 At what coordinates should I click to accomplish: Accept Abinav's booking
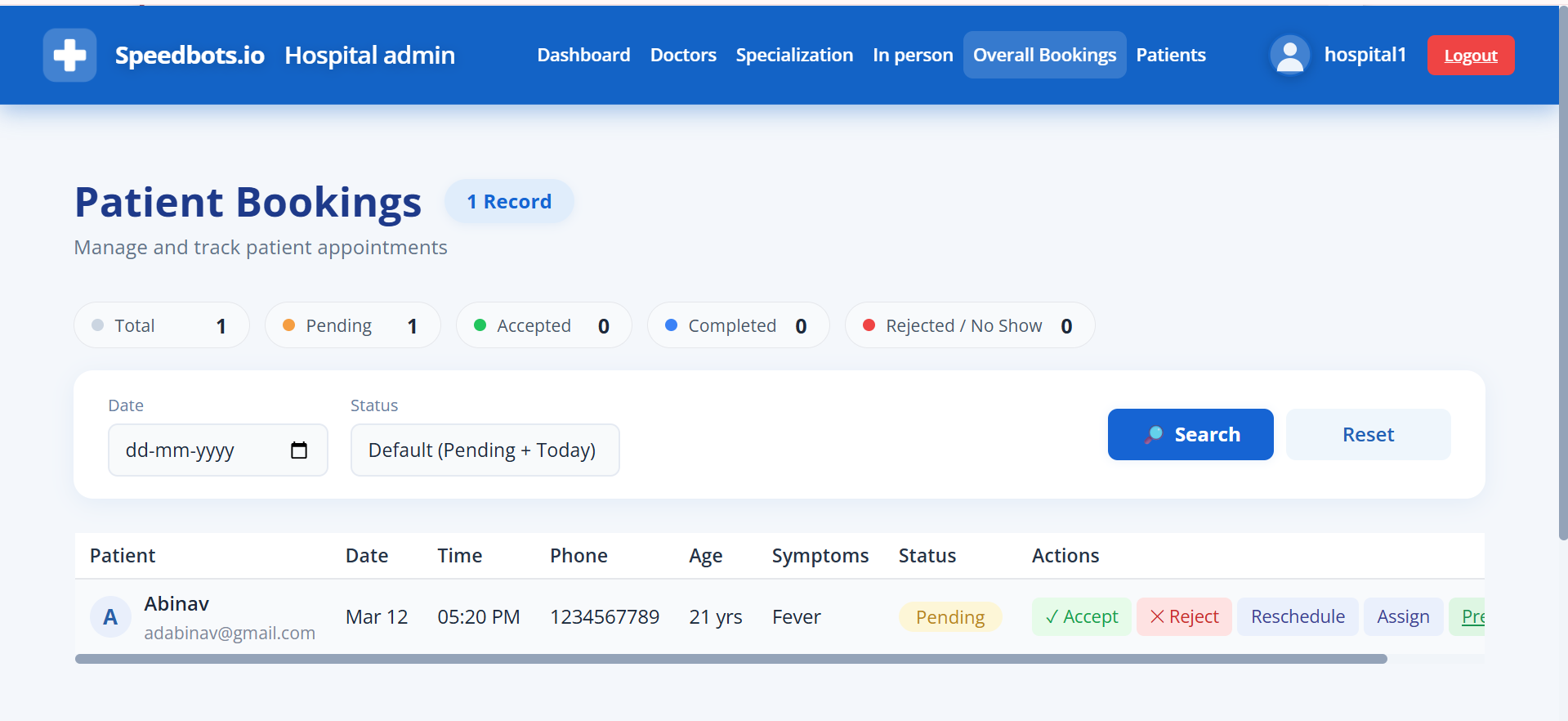point(1081,616)
